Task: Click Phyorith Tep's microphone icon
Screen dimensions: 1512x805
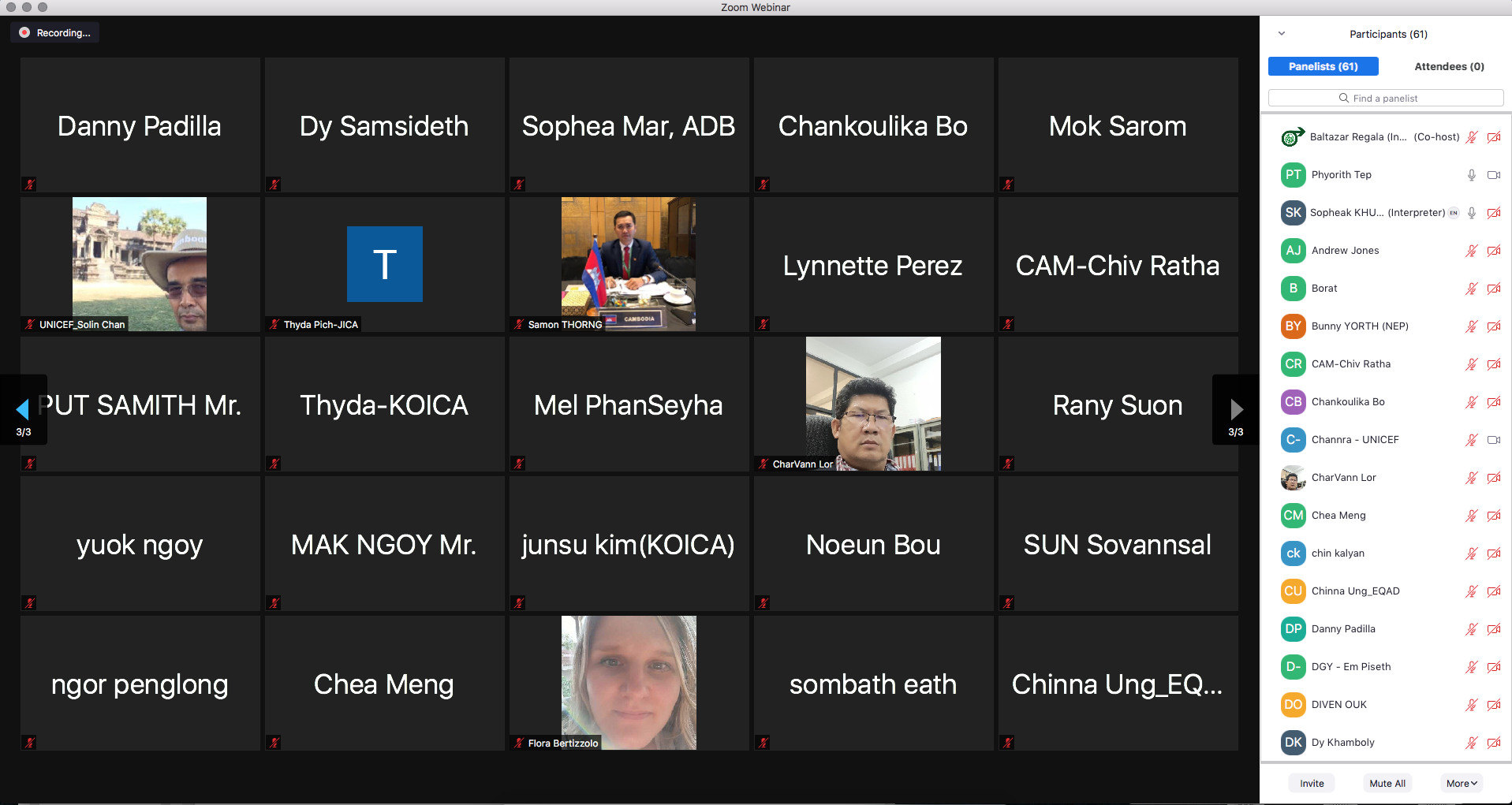Action: pyautogui.click(x=1471, y=175)
